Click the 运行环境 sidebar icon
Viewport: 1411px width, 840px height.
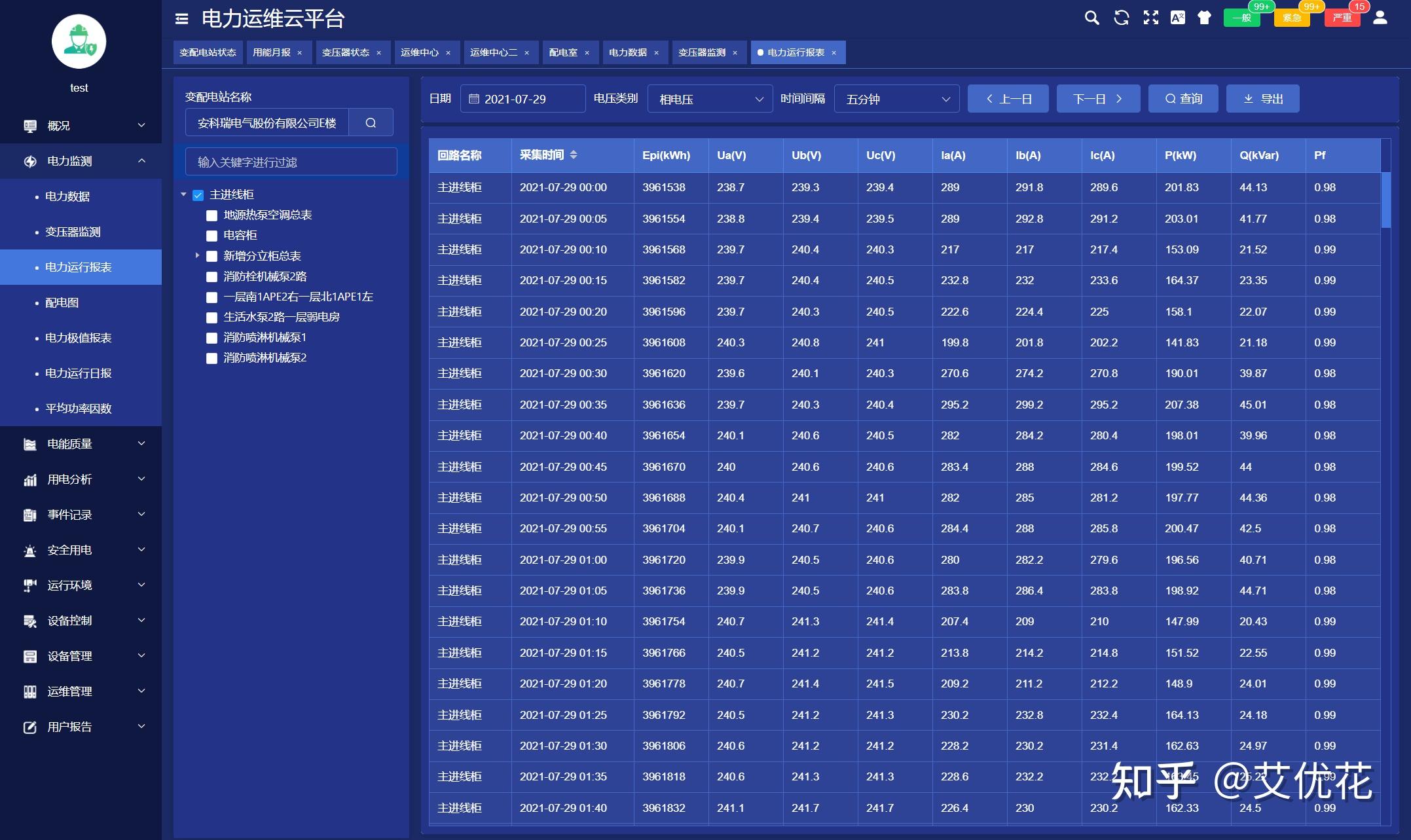(30, 585)
